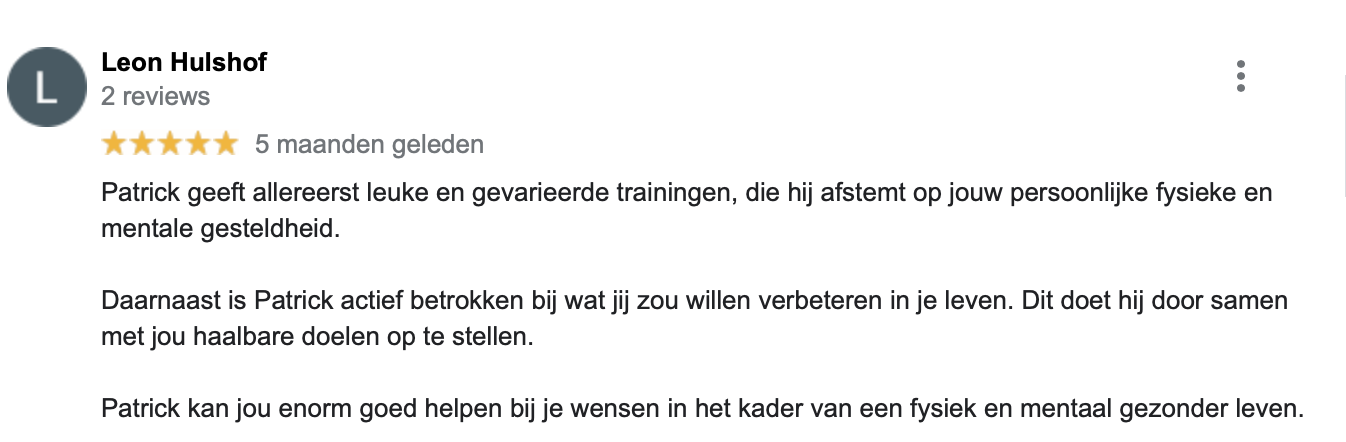Click the "5 maanden geleden" timestamp
The width and height of the screenshot is (1346, 442).
pos(369,144)
